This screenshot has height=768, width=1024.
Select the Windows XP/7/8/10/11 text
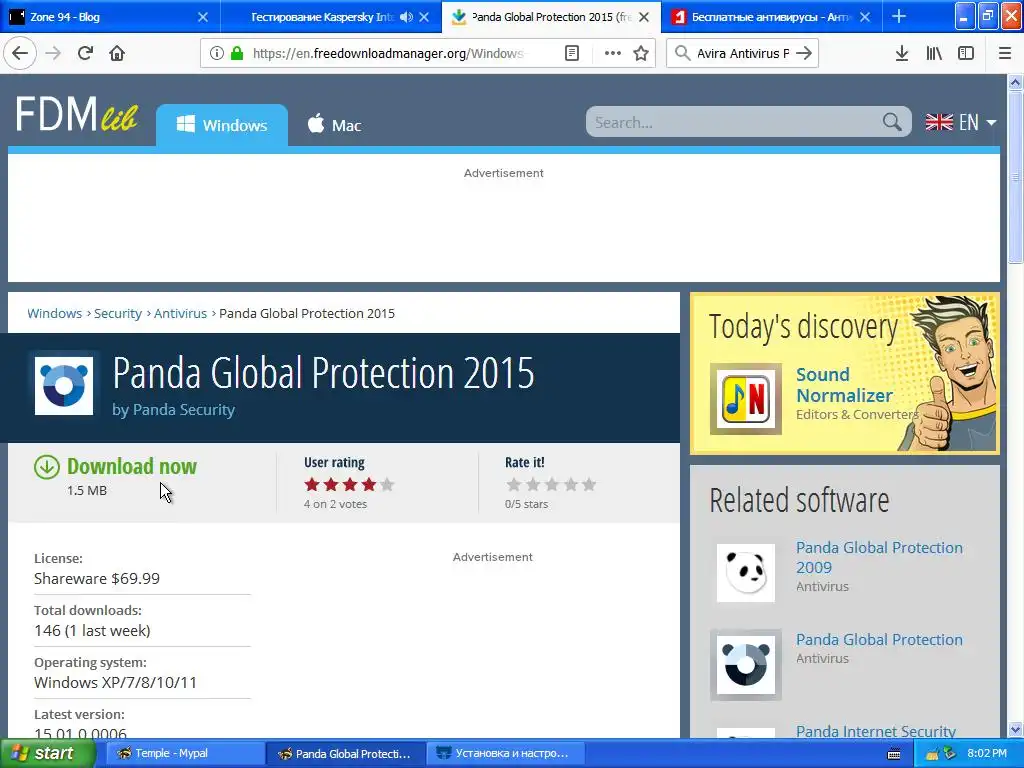click(115, 682)
